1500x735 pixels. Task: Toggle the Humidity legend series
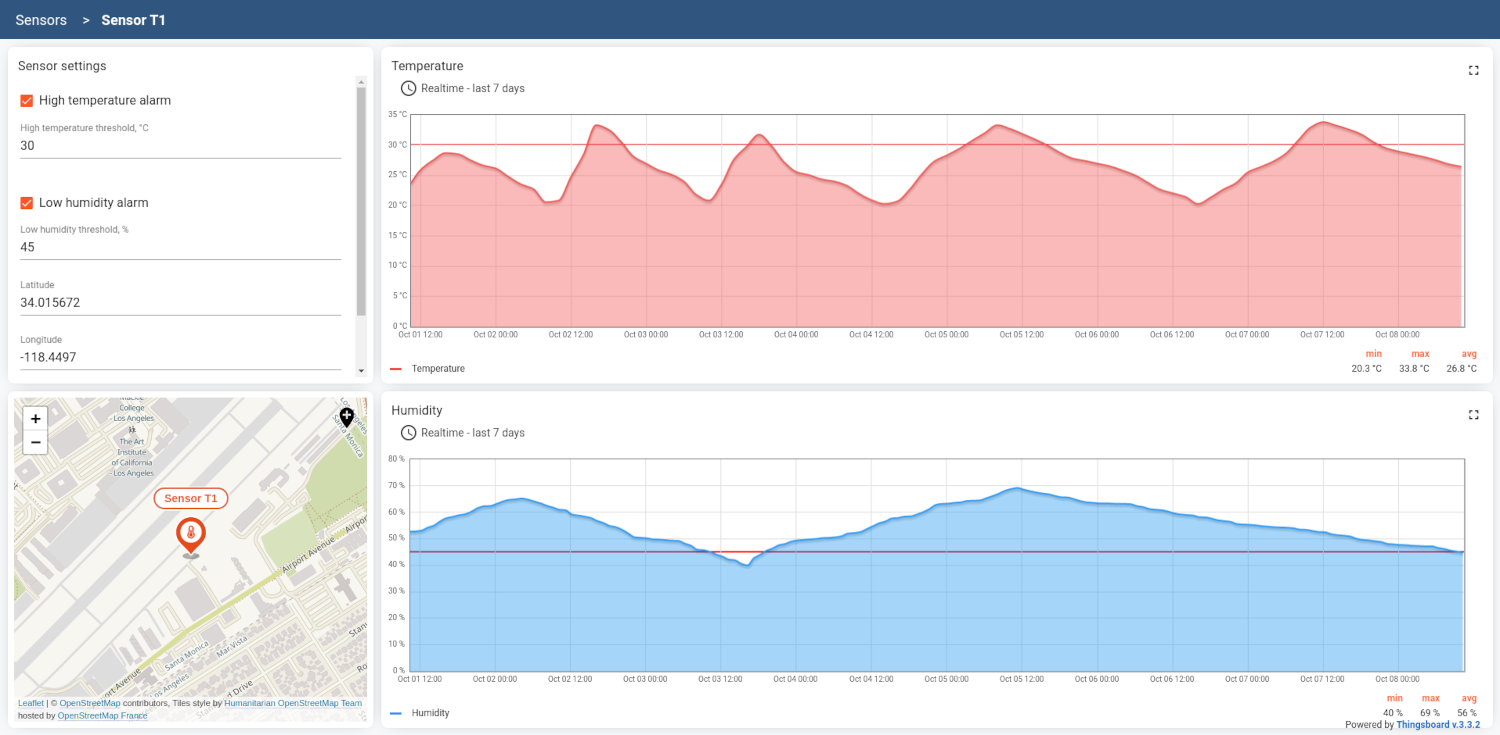click(430, 713)
